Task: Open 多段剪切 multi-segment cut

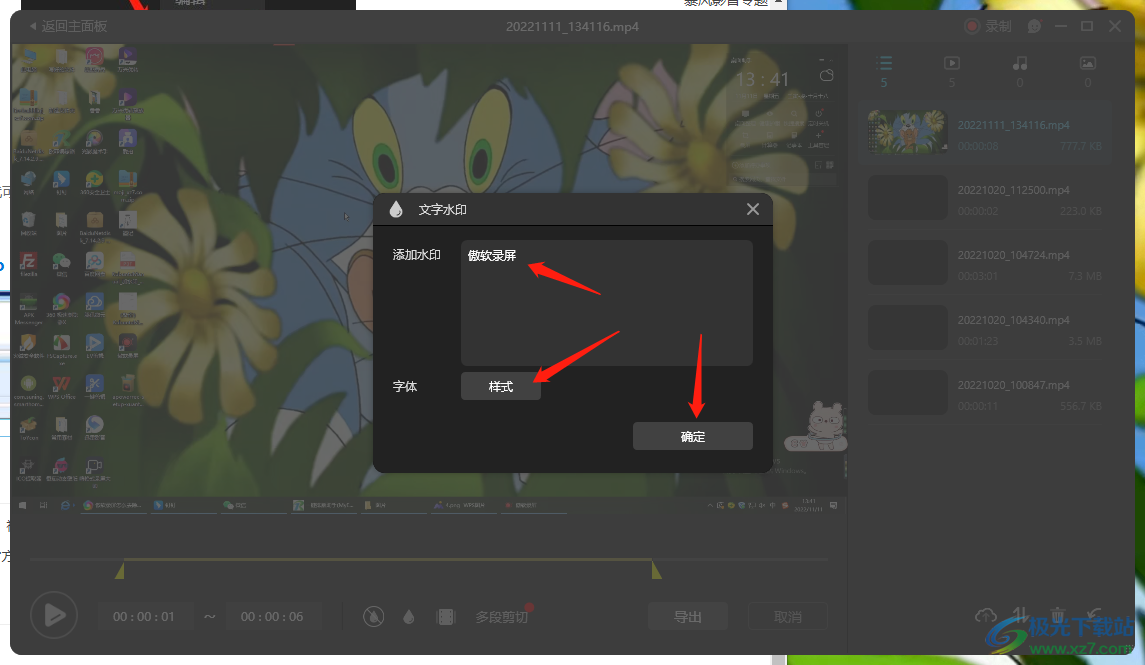Action: pos(502,617)
